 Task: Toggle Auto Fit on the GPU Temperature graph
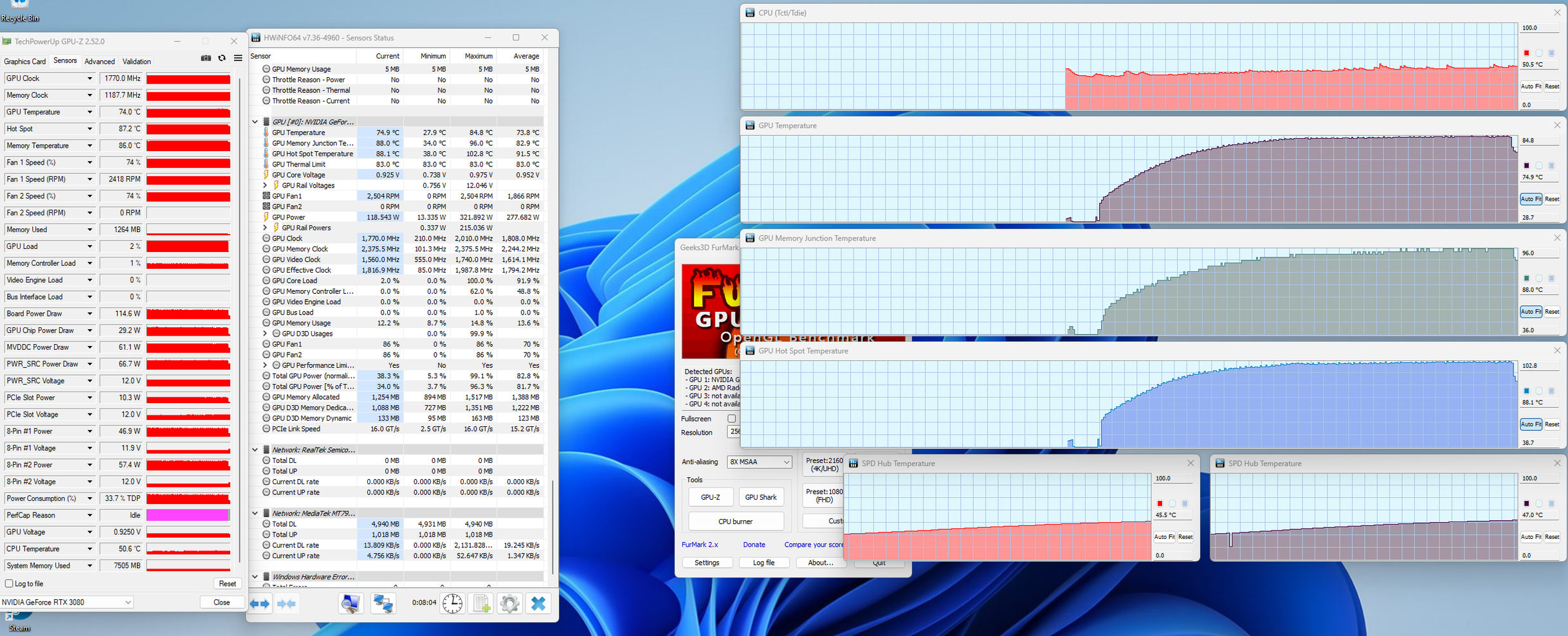1531,199
